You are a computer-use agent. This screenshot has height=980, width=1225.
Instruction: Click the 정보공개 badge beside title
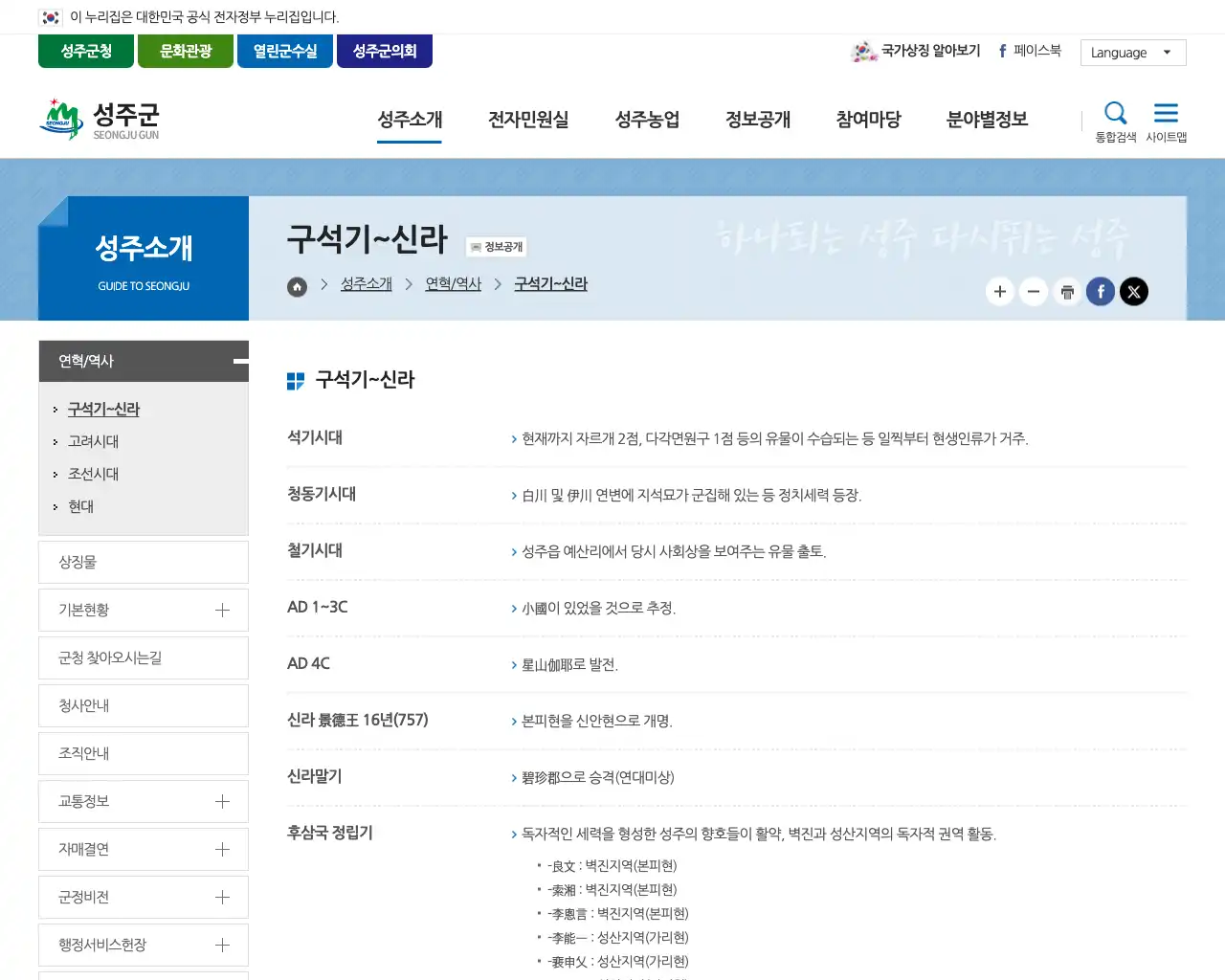pyautogui.click(x=497, y=247)
